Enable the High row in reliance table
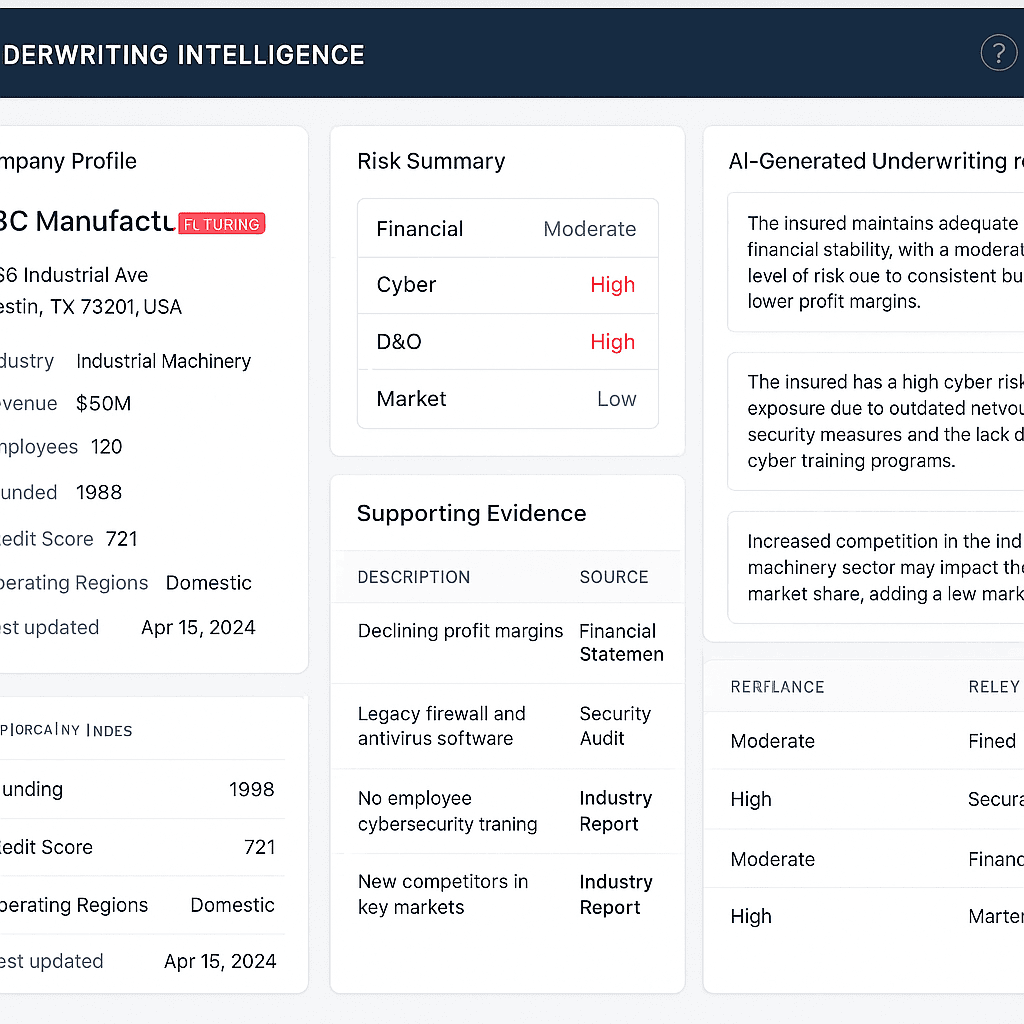This screenshot has height=1024, width=1024. (x=751, y=800)
